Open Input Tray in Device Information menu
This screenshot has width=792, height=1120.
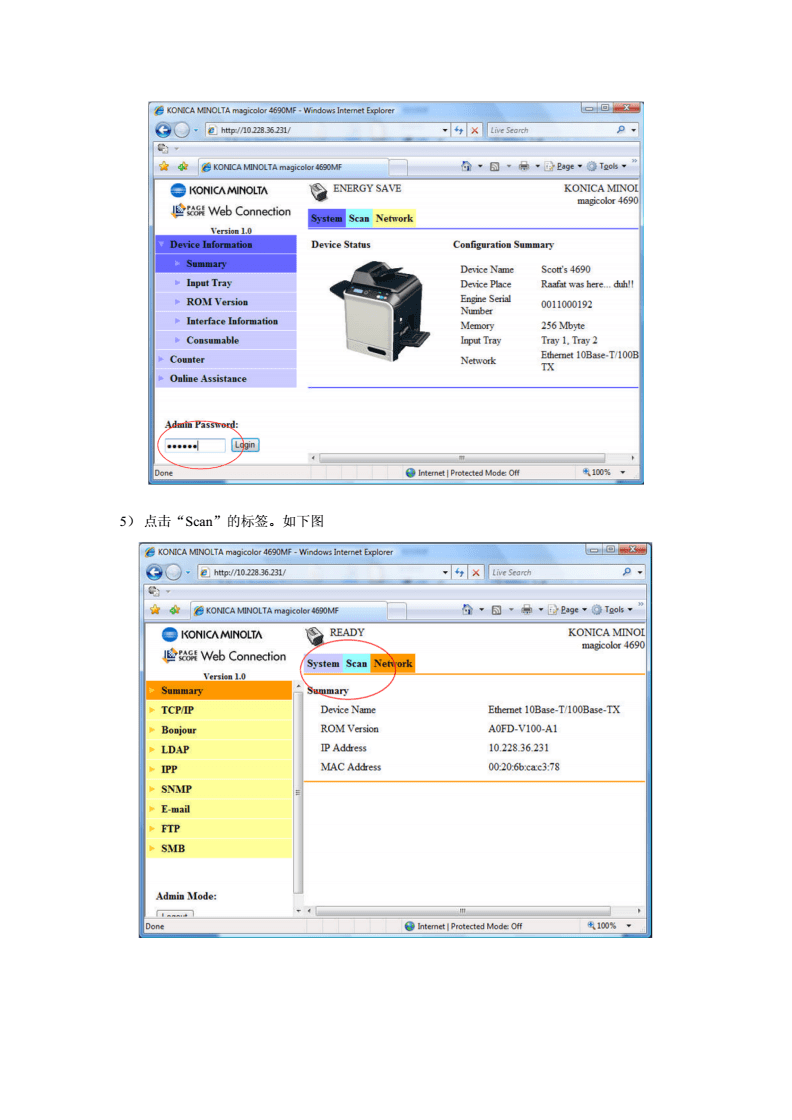pyautogui.click(x=226, y=283)
